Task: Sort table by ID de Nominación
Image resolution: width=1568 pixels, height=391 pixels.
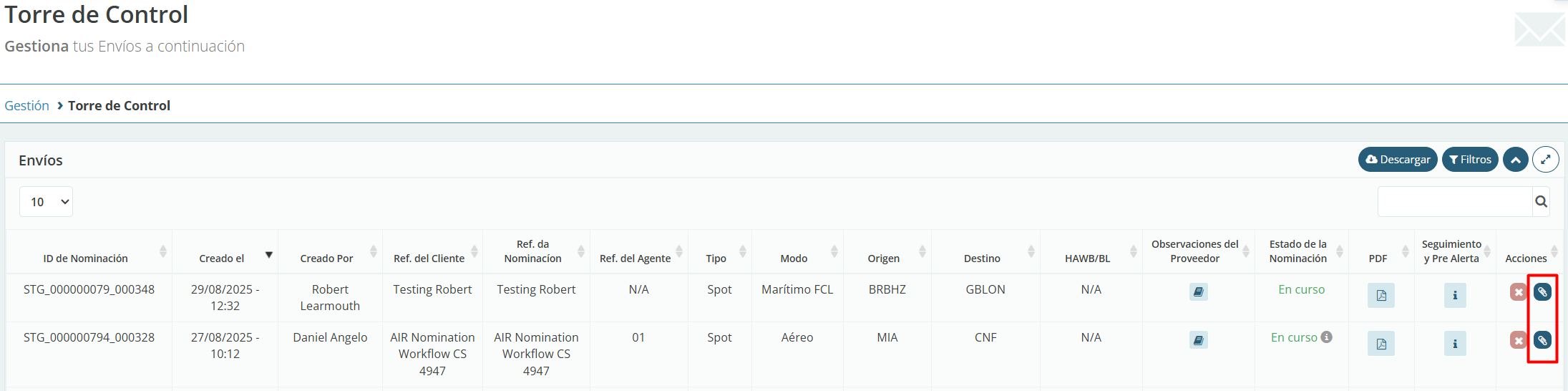Action: (x=86, y=258)
